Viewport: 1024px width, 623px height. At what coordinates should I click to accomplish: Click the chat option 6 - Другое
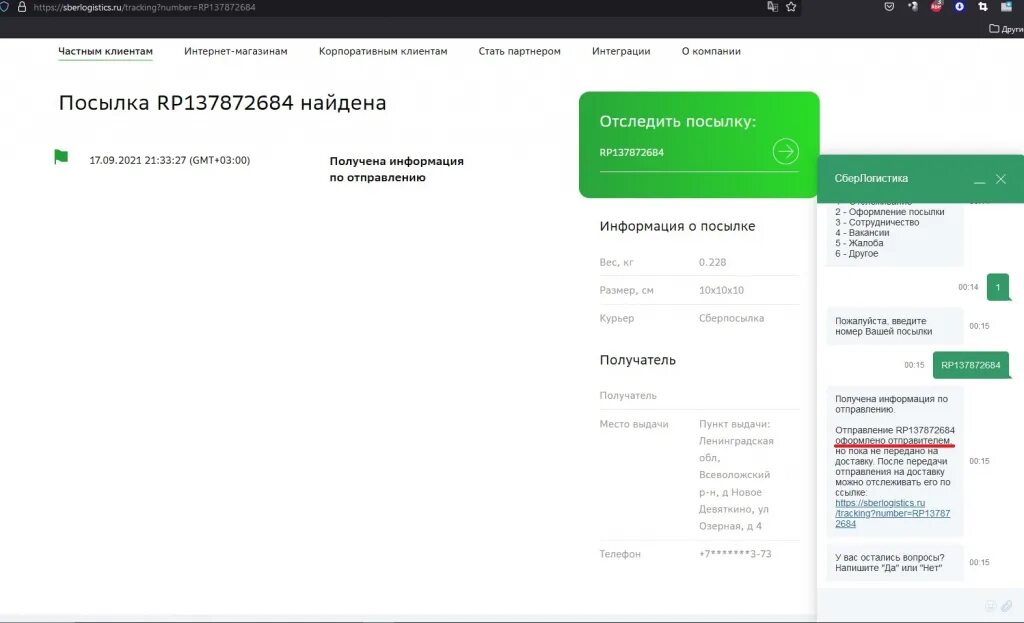tap(856, 253)
